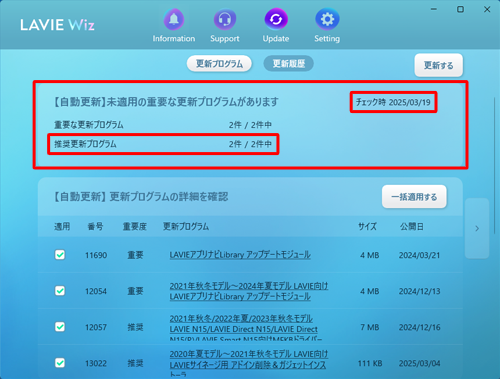Uncheck the checkbox for update 12057
This screenshot has height=379, width=500.
click(60, 327)
